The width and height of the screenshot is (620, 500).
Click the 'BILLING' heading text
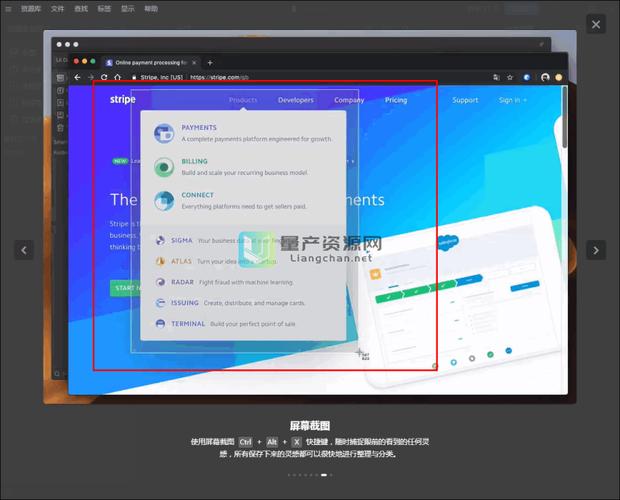tap(194, 161)
